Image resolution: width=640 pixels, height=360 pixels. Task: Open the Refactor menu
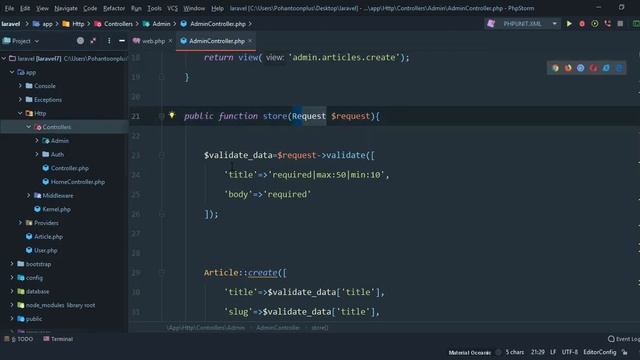[114, 8]
